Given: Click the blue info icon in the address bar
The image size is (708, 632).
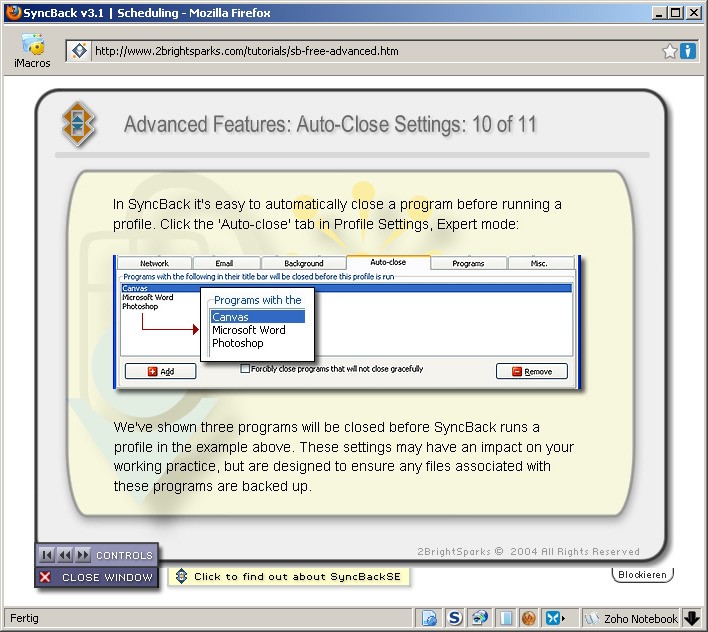Looking at the screenshot, I should (x=688, y=51).
